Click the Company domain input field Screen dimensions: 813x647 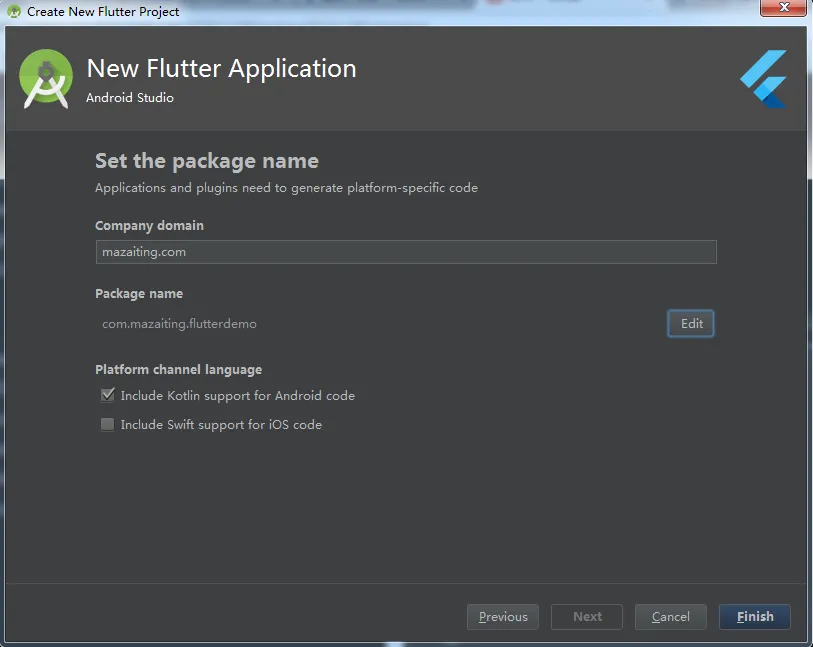(406, 252)
